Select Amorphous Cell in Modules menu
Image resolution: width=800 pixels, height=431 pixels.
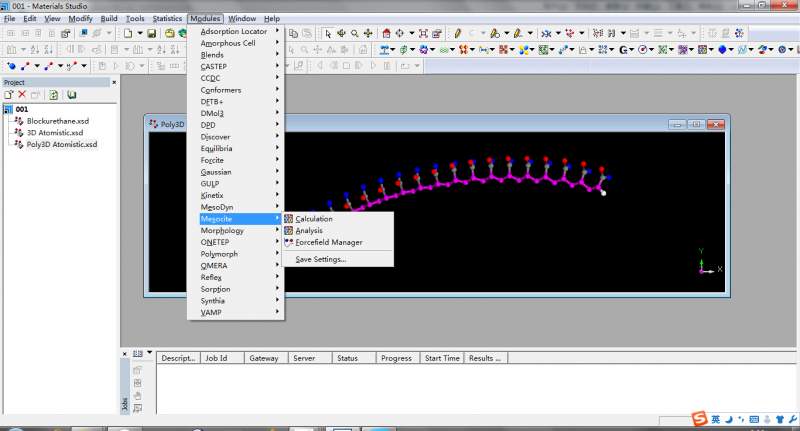point(235,43)
